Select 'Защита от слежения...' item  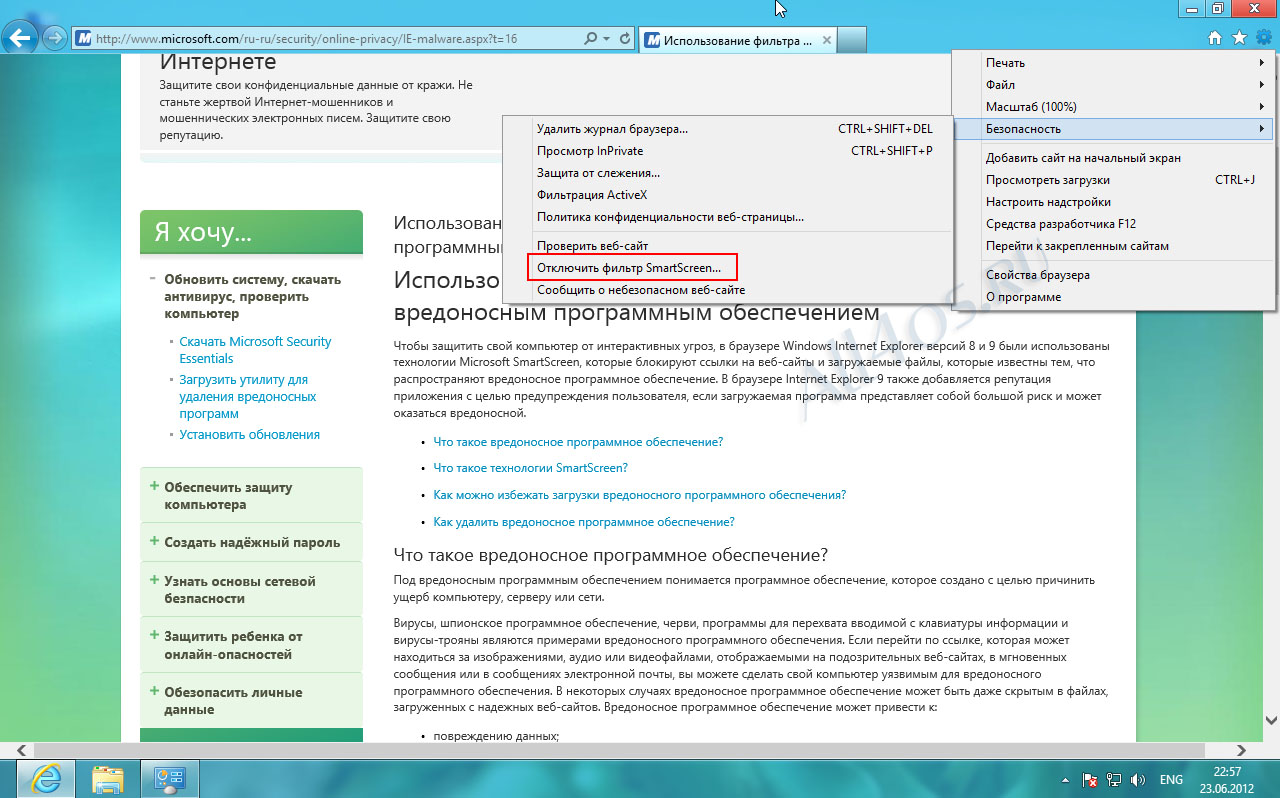pyautogui.click(x=728, y=172)
